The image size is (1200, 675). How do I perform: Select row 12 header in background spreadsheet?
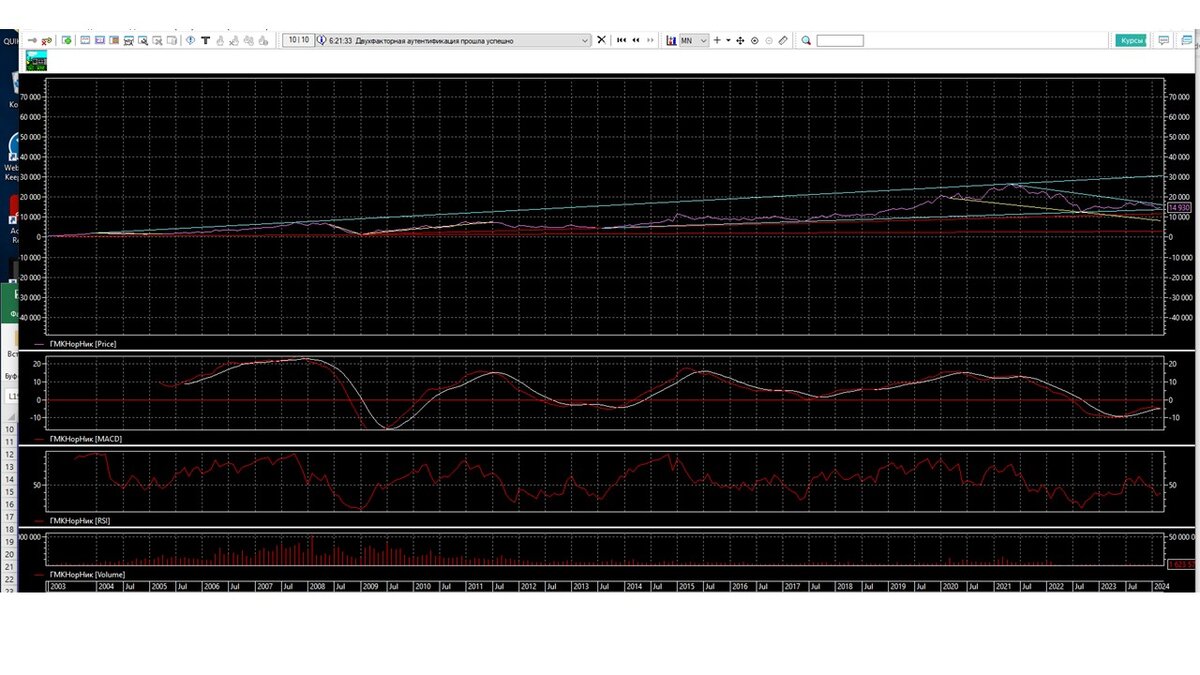click(9, 455)
